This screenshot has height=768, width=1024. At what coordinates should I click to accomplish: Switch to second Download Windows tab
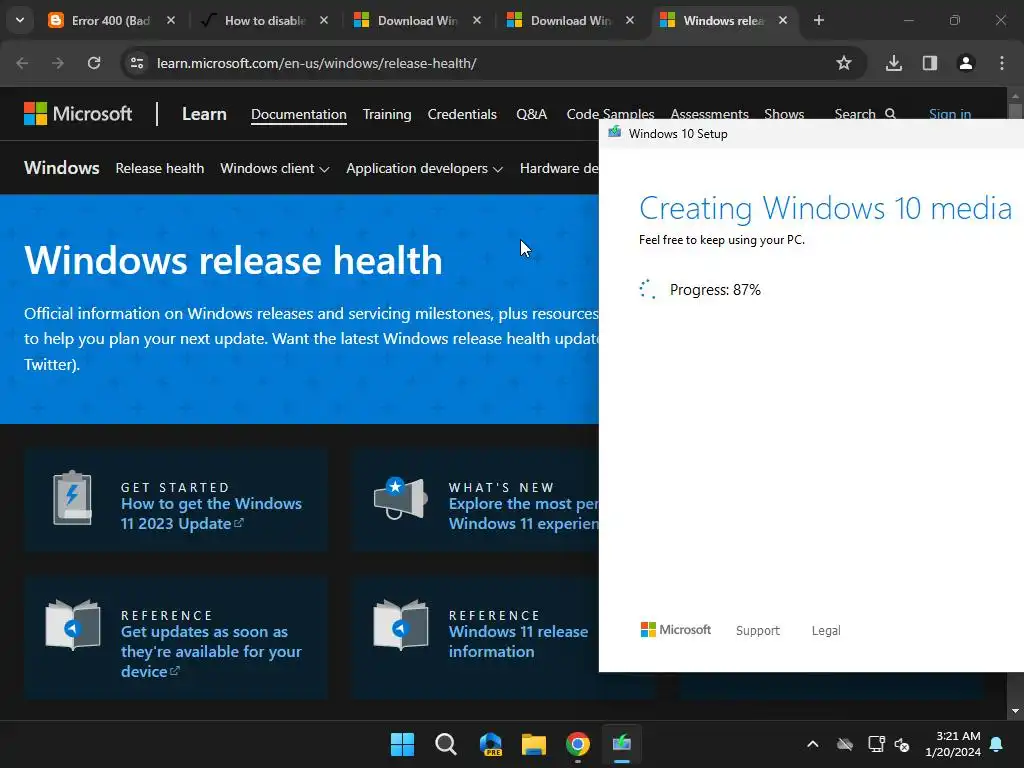(x=570, y=20)
